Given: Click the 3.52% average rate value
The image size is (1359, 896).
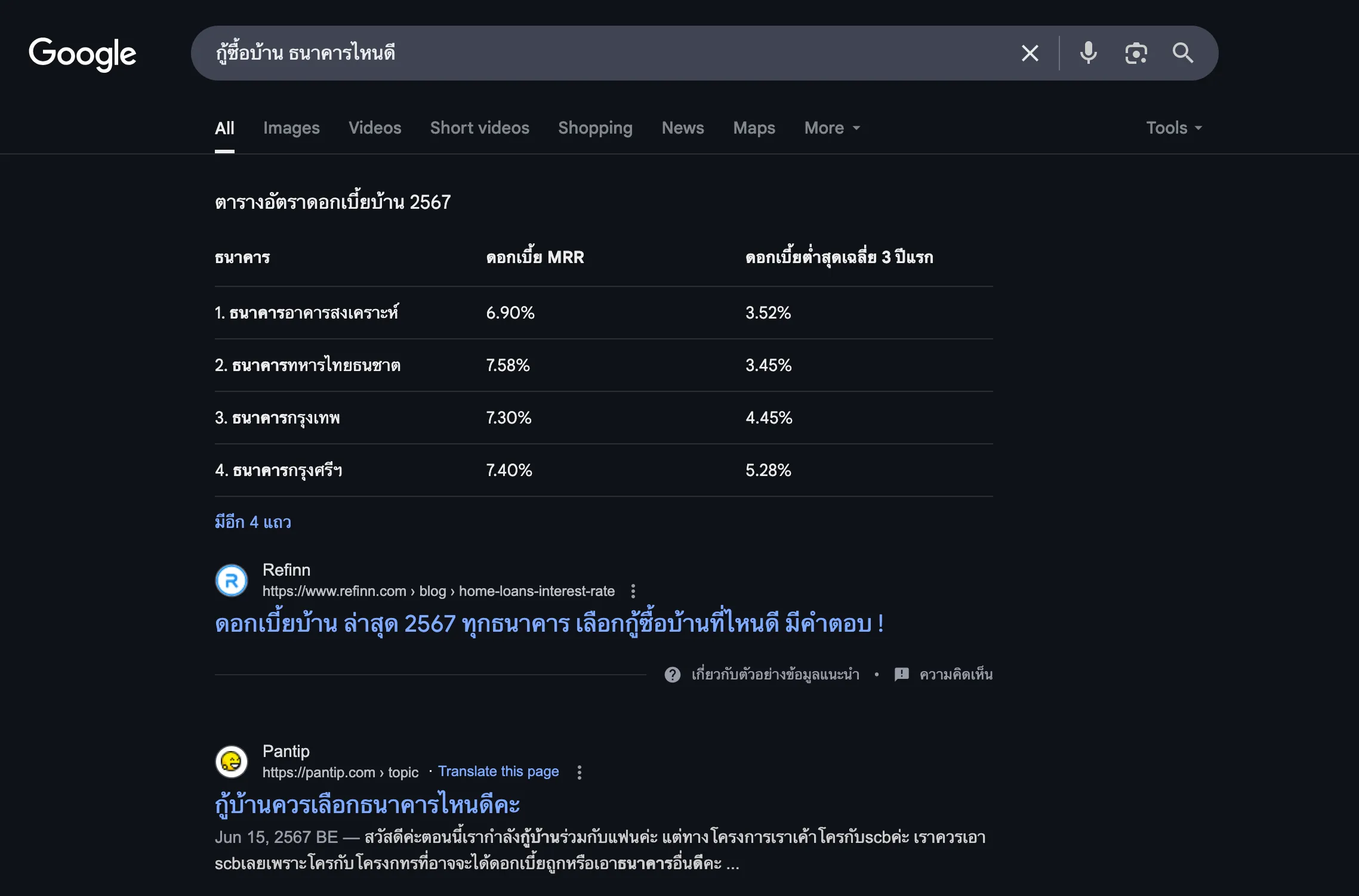Looking at the screenshot, I should [x=768, y=313].
